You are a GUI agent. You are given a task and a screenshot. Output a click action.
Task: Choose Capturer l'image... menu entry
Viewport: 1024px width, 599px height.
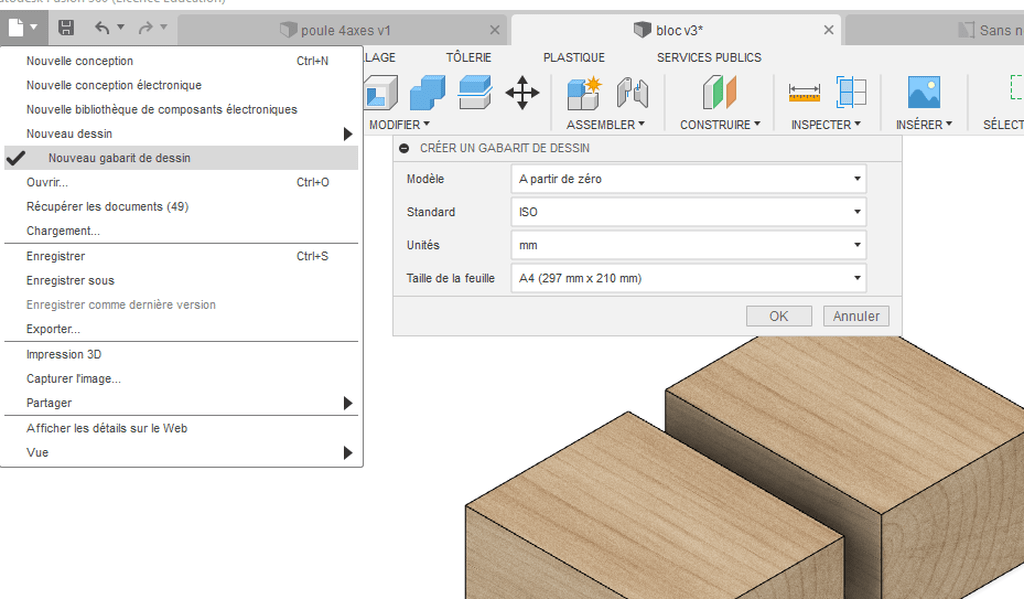[181, 378]
